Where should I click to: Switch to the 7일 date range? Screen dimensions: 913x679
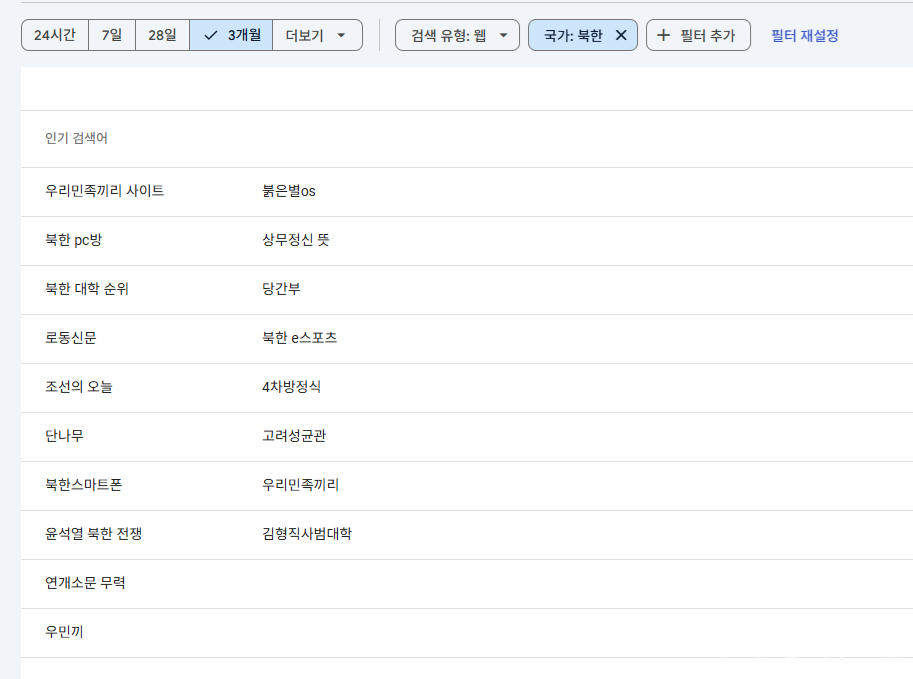[x=112, y=35]
